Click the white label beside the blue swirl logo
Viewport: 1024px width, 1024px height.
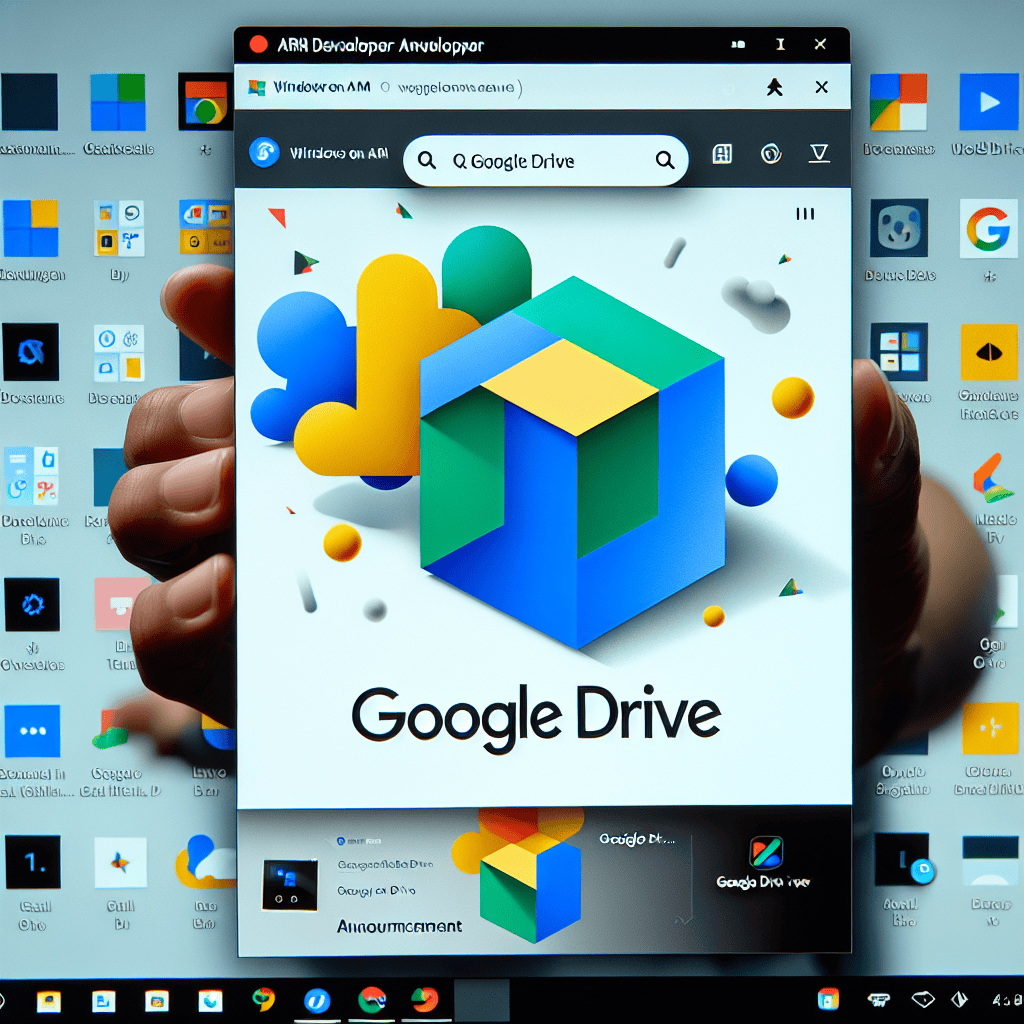click(x=339, y=153)
